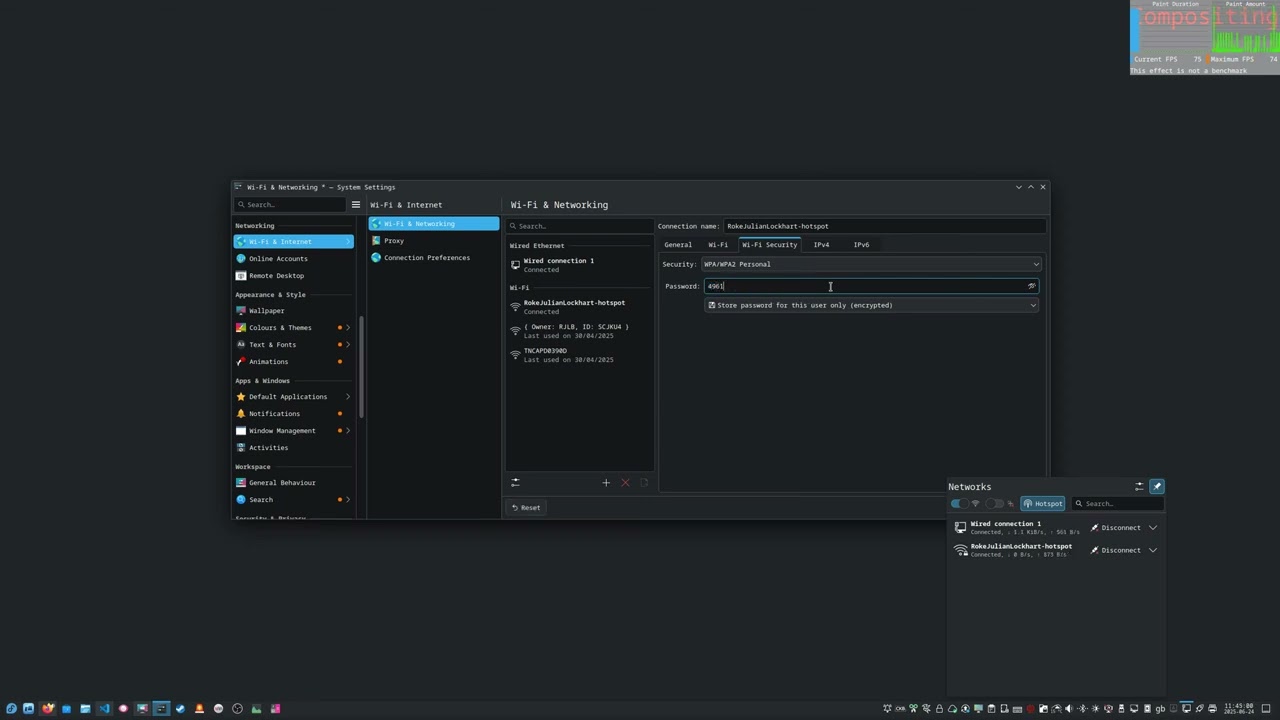
Task: Select RokeJulianLockhart-hotspot in connection list
Action: point(580,307)
